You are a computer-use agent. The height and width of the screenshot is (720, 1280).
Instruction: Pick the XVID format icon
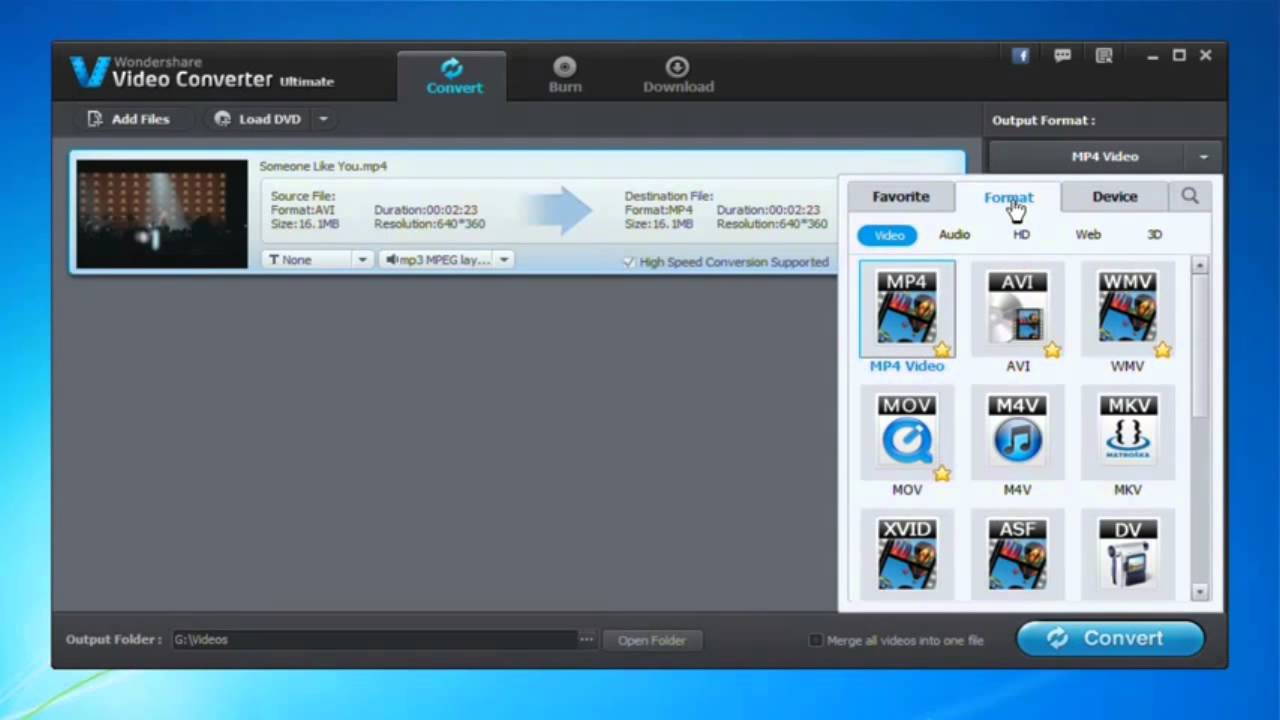coord(907,555)
